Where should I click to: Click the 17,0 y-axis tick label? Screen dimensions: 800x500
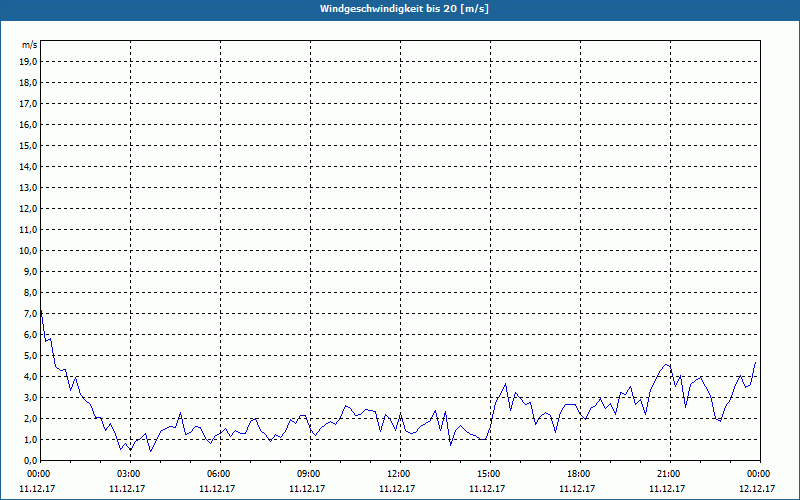click(x=28, y=103)
